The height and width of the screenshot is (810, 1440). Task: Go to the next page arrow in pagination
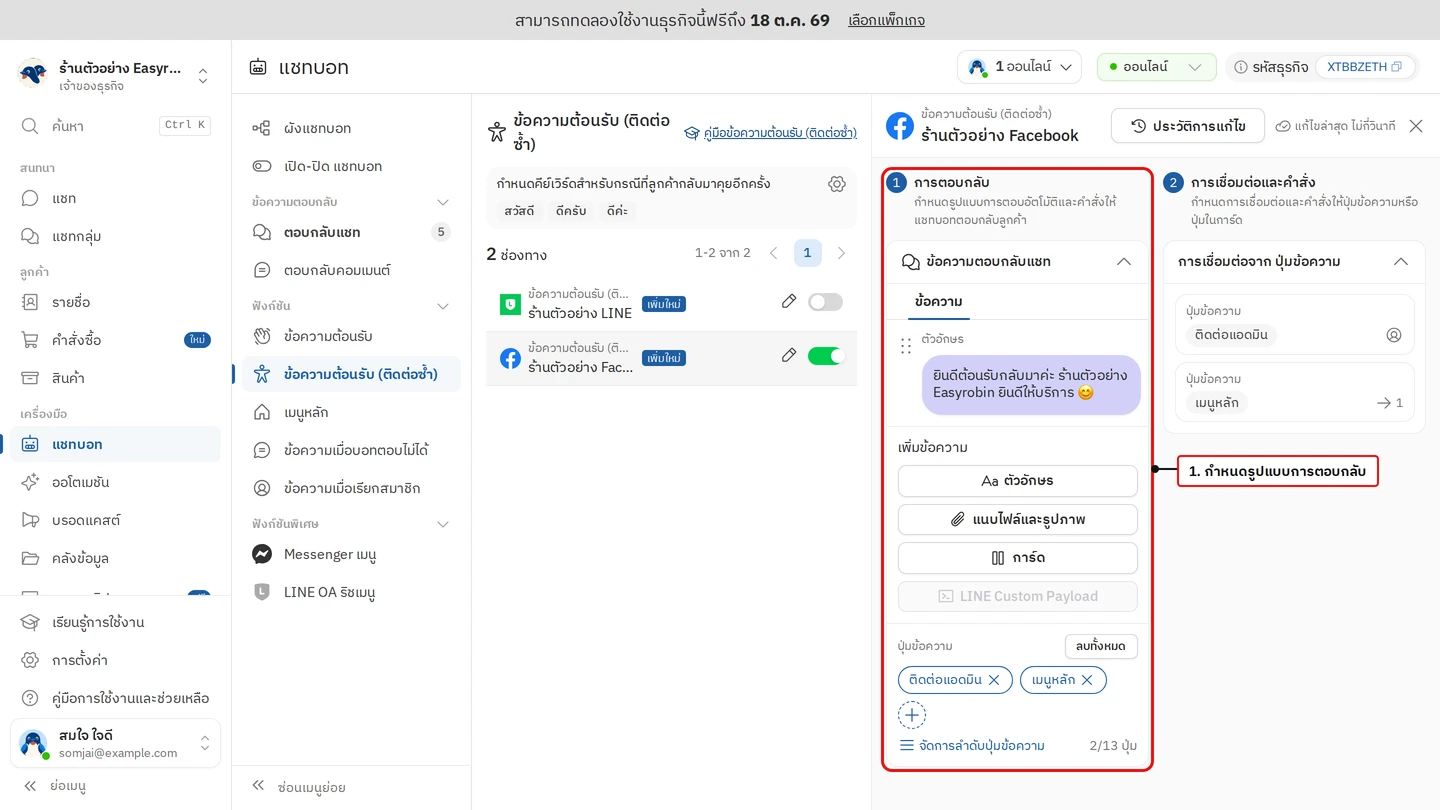841,253
